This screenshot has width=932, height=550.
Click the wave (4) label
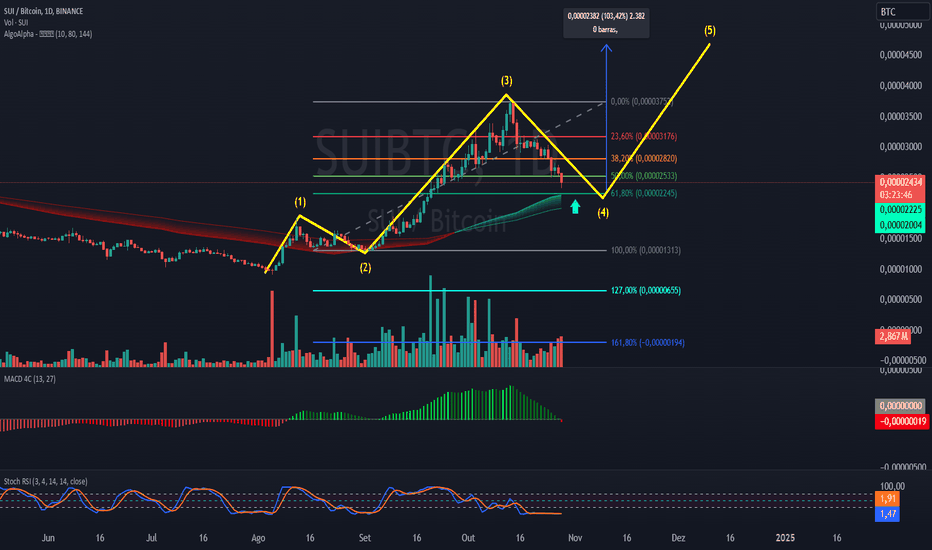(603, 212)
